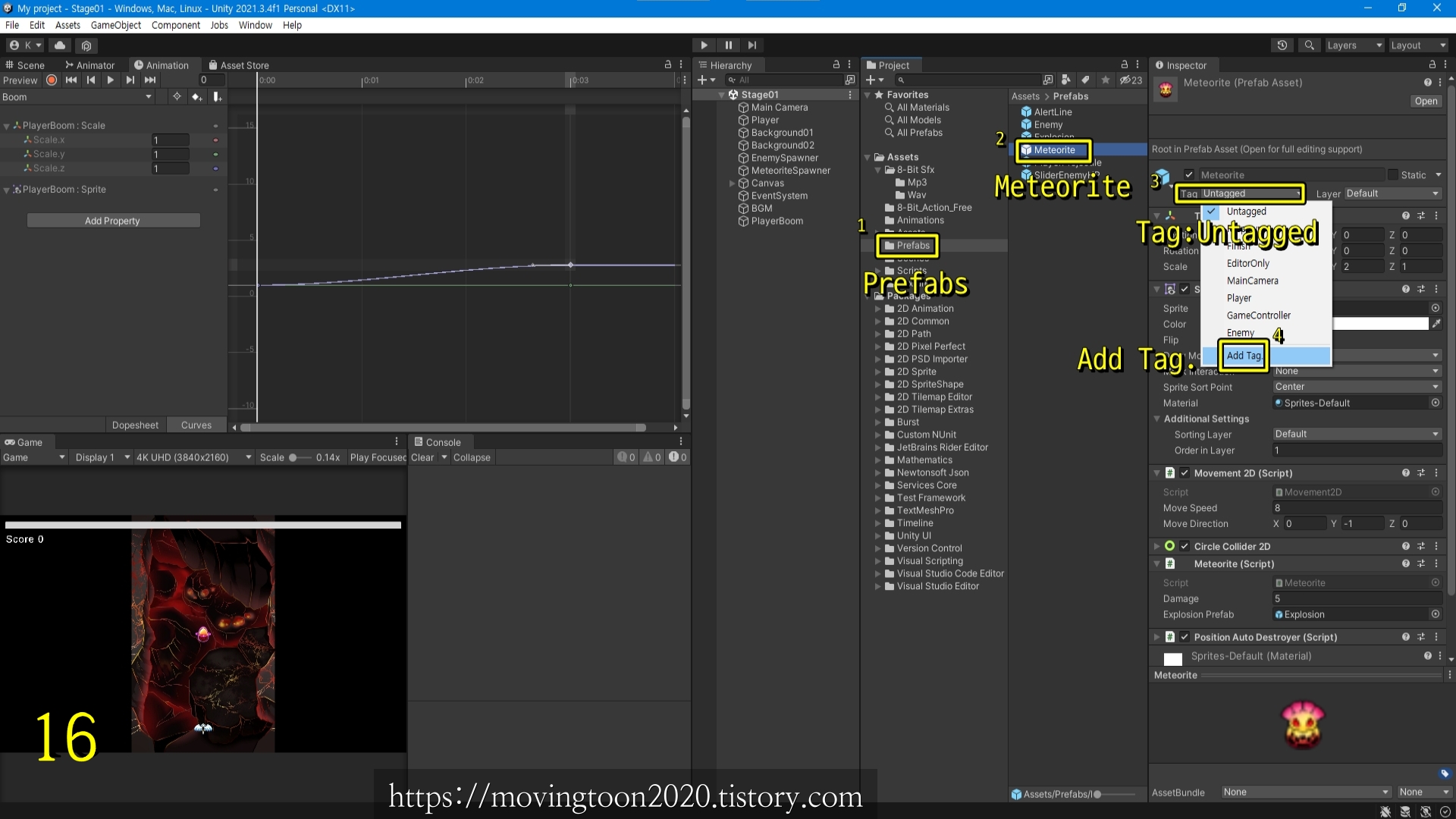Go to the previous keyframe

(x=91, y=80)
